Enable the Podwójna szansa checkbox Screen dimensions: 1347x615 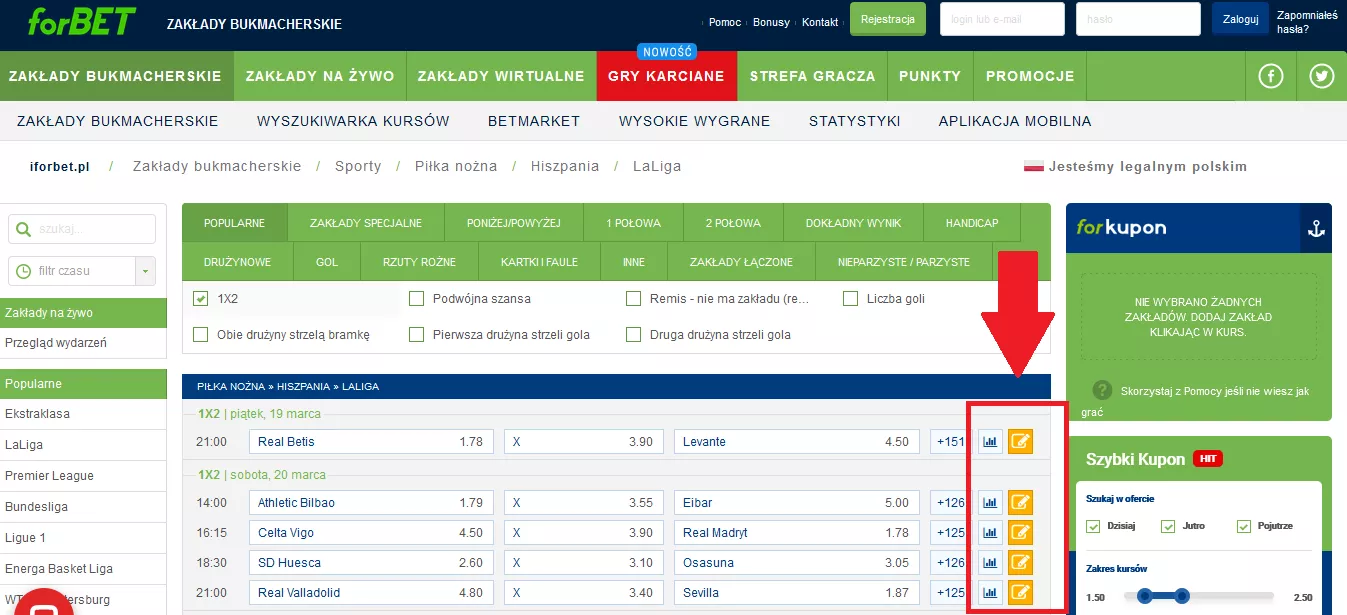click(417, 298)
